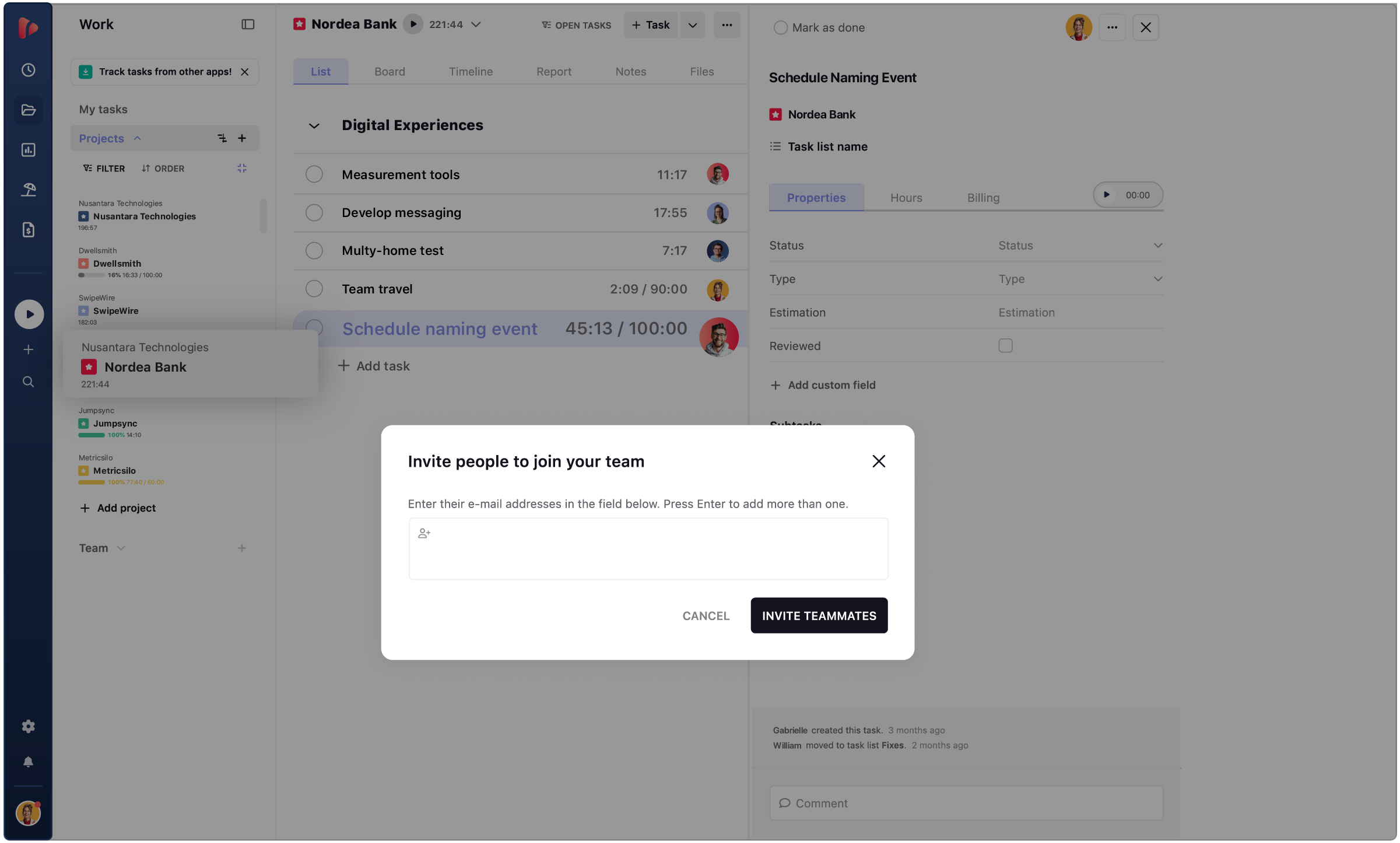This screenshot has width=1400, height=843.
Task: Toggle the Mark as done circle
Action: 780,27
